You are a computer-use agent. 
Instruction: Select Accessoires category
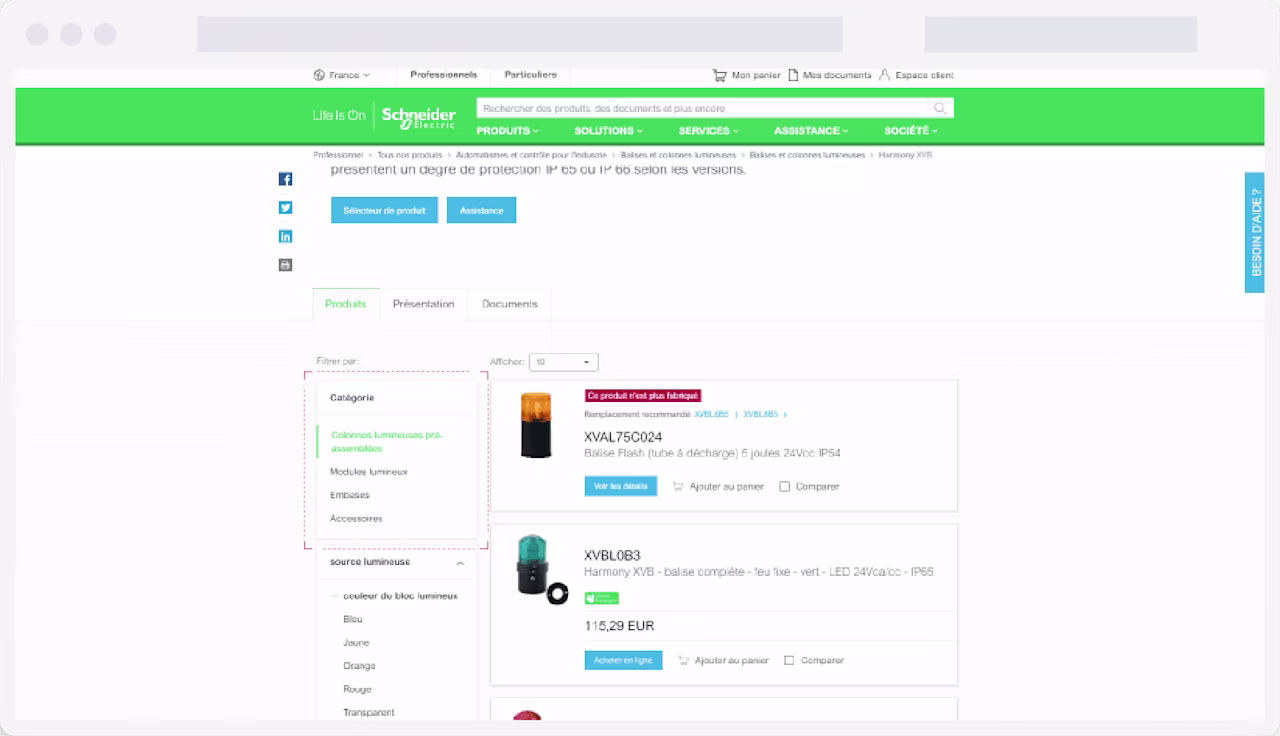pos(356,519)
